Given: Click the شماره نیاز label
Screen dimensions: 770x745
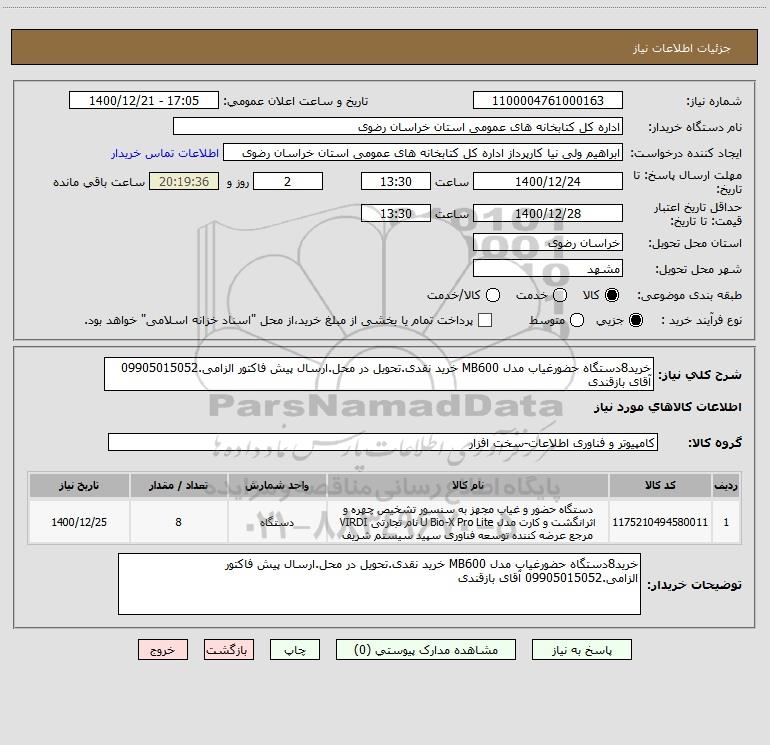Looking at the screenshot, I should [x=714, y=102].
